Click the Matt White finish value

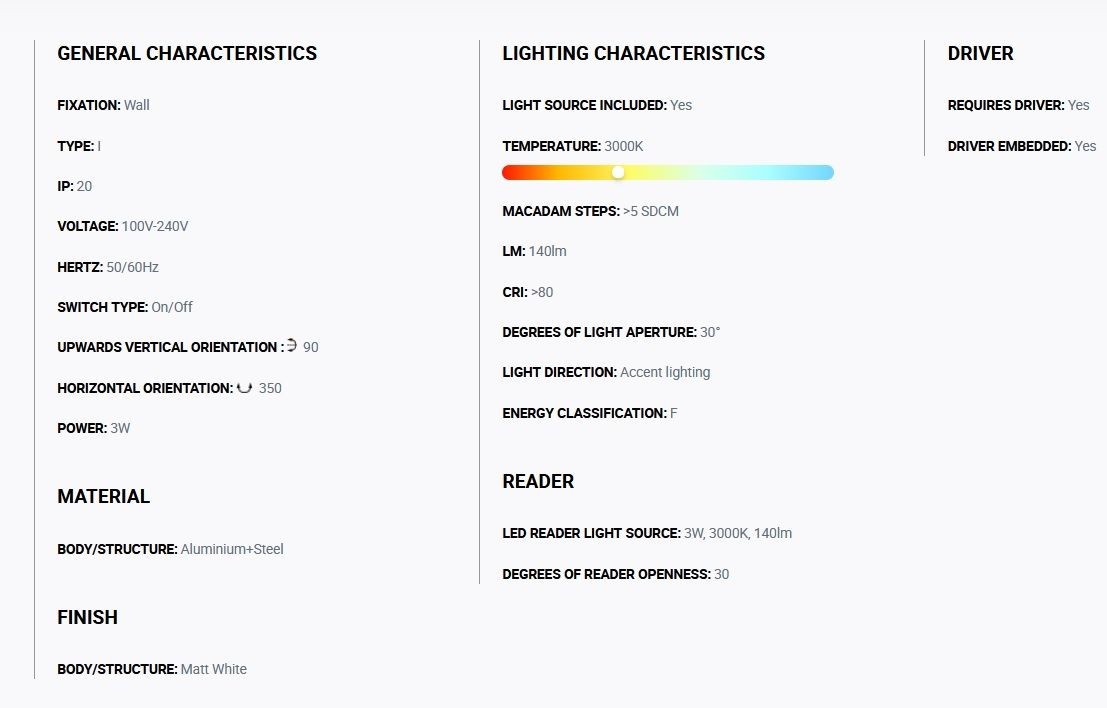click(x=213, y=669)
